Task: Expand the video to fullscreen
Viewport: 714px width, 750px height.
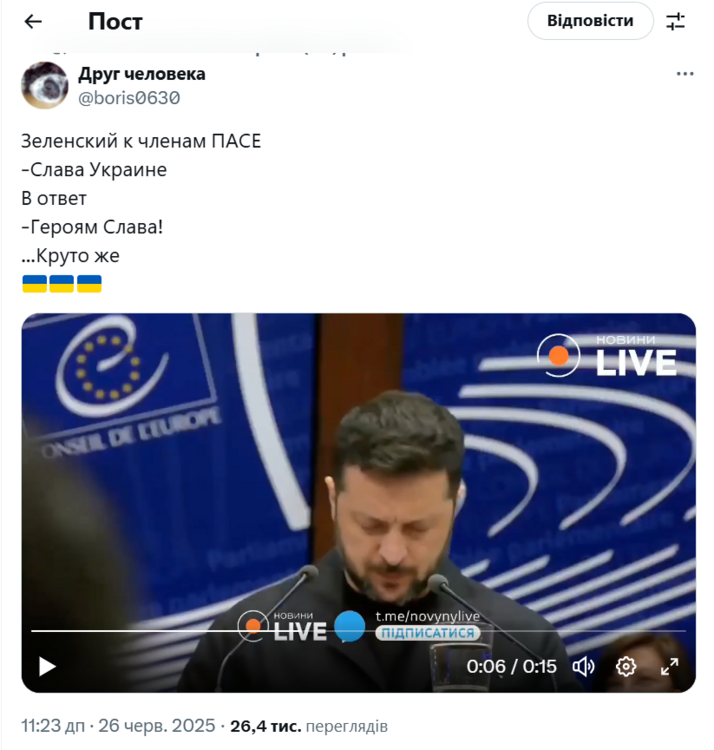Action: pyautogui.click(x=669, y=666)
